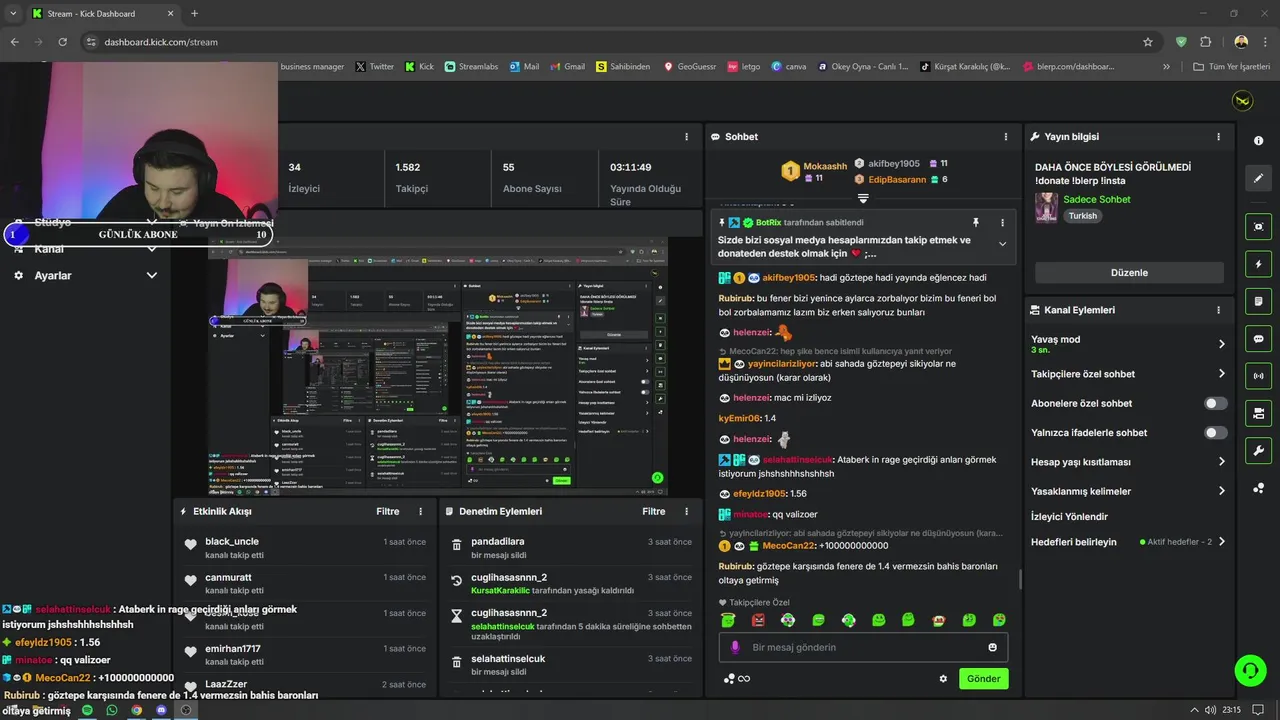
Task: Unpin the BotRix pinned message
Action: 976,222
